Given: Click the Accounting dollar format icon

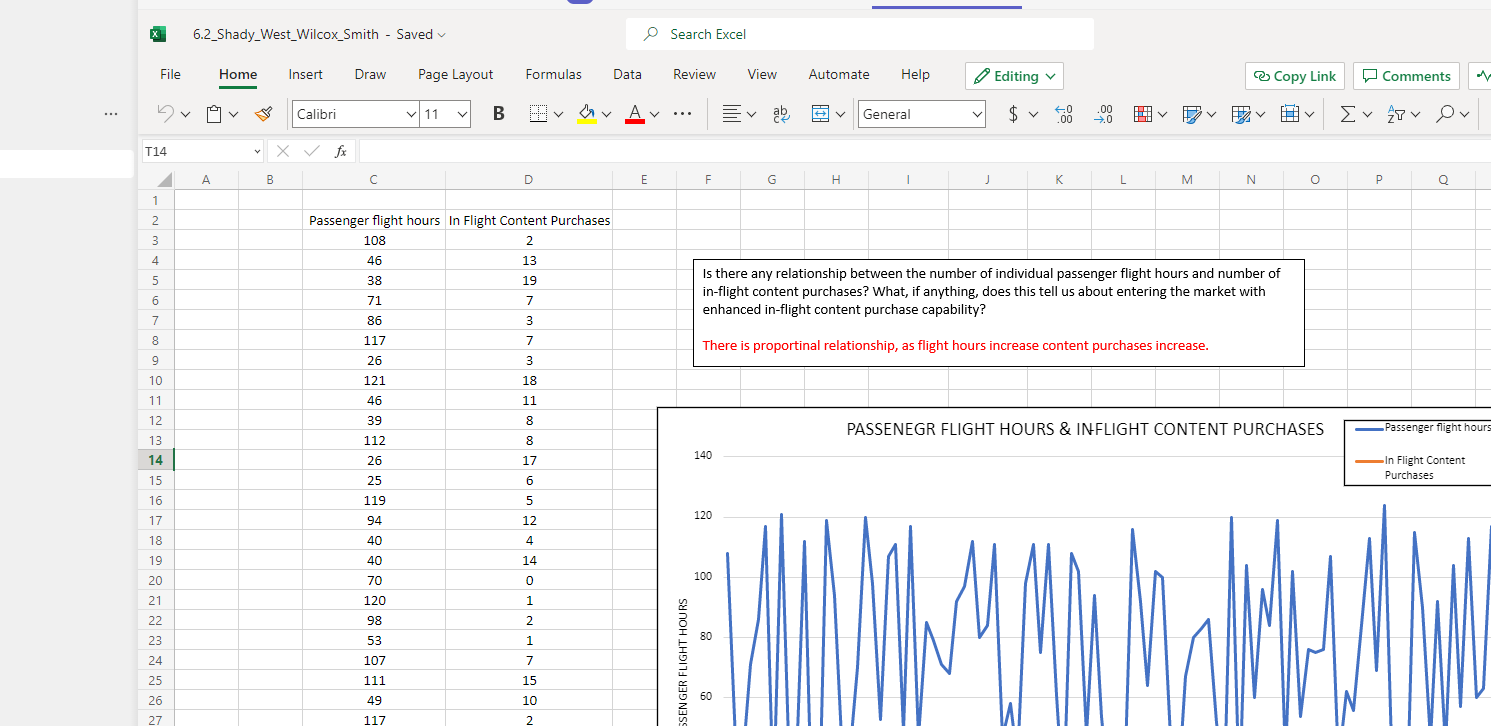Looking at the screenshot, I should click(x=1014, y=114).
